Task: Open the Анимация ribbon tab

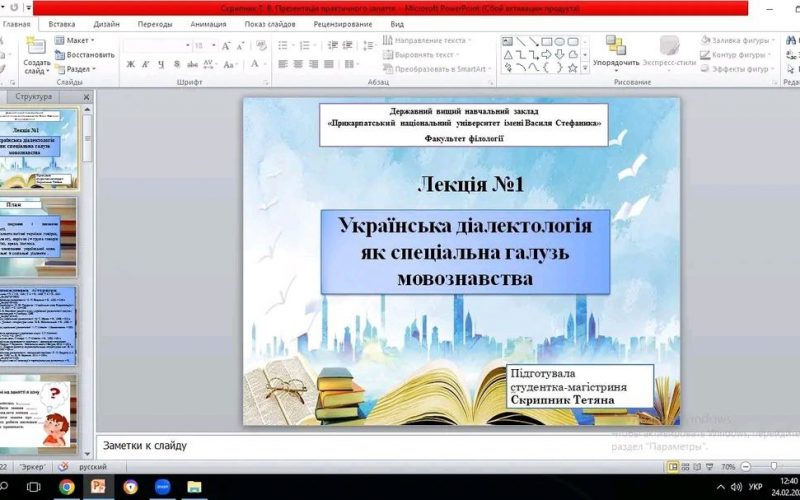Action: click(208, 23)
